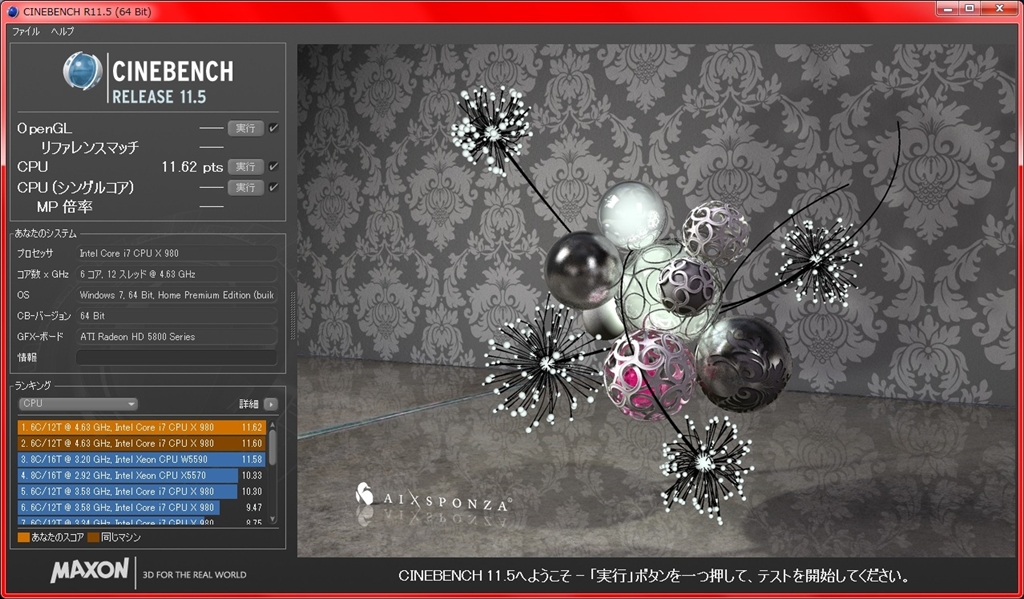Click the コア数 x GHz value field
Image resolution: width=1024 pixels, height=599 pixels.
pyautogui.click(x=176, y=274)
